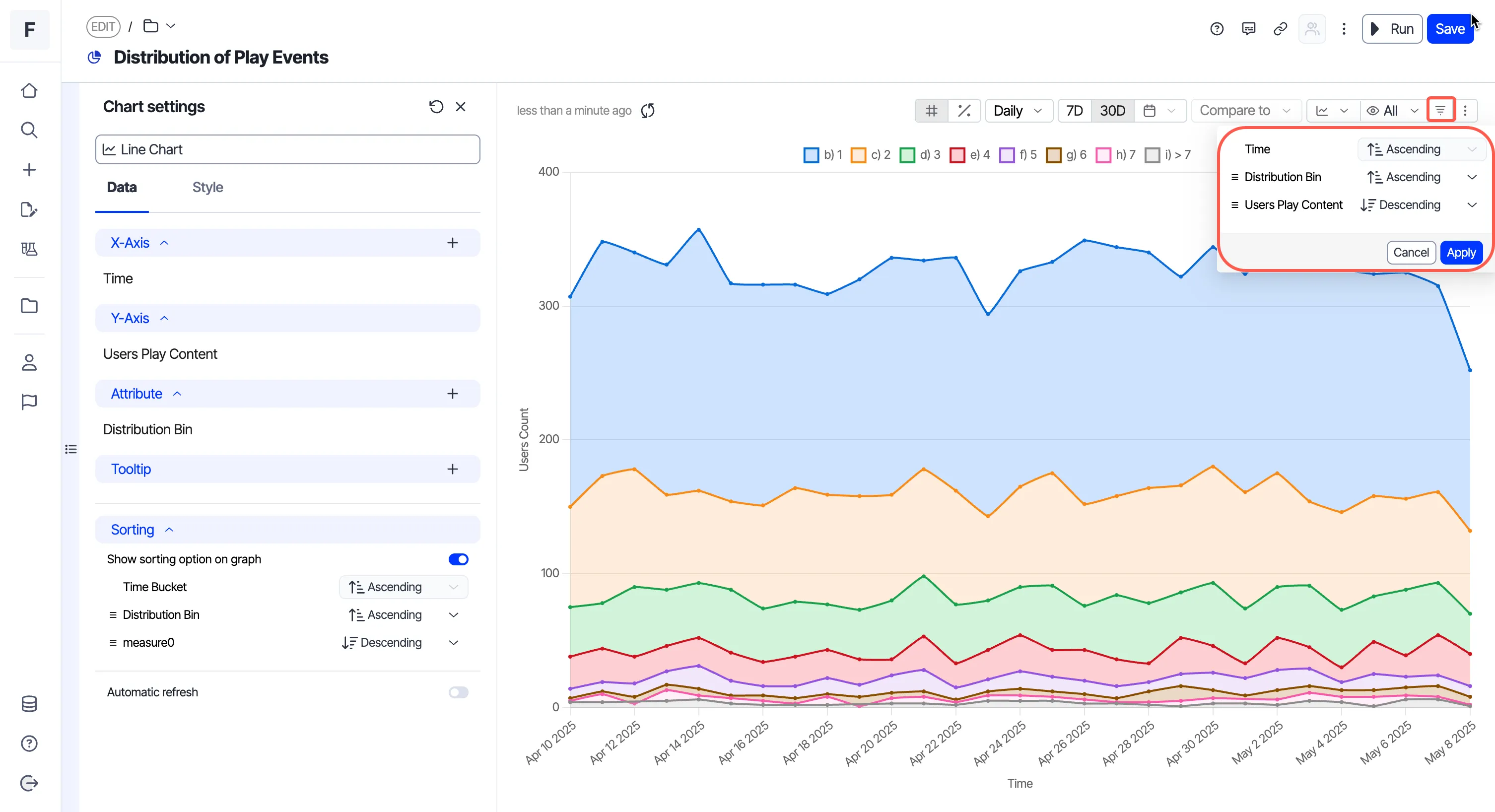1495x812 pixels.
Task: Add an Attribute with plus icon
Action: (453, 394)
